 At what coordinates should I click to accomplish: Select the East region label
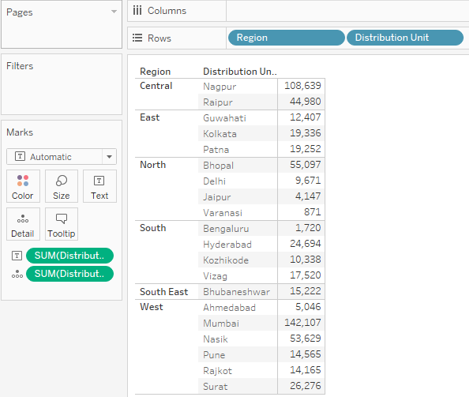pos(150,118)
